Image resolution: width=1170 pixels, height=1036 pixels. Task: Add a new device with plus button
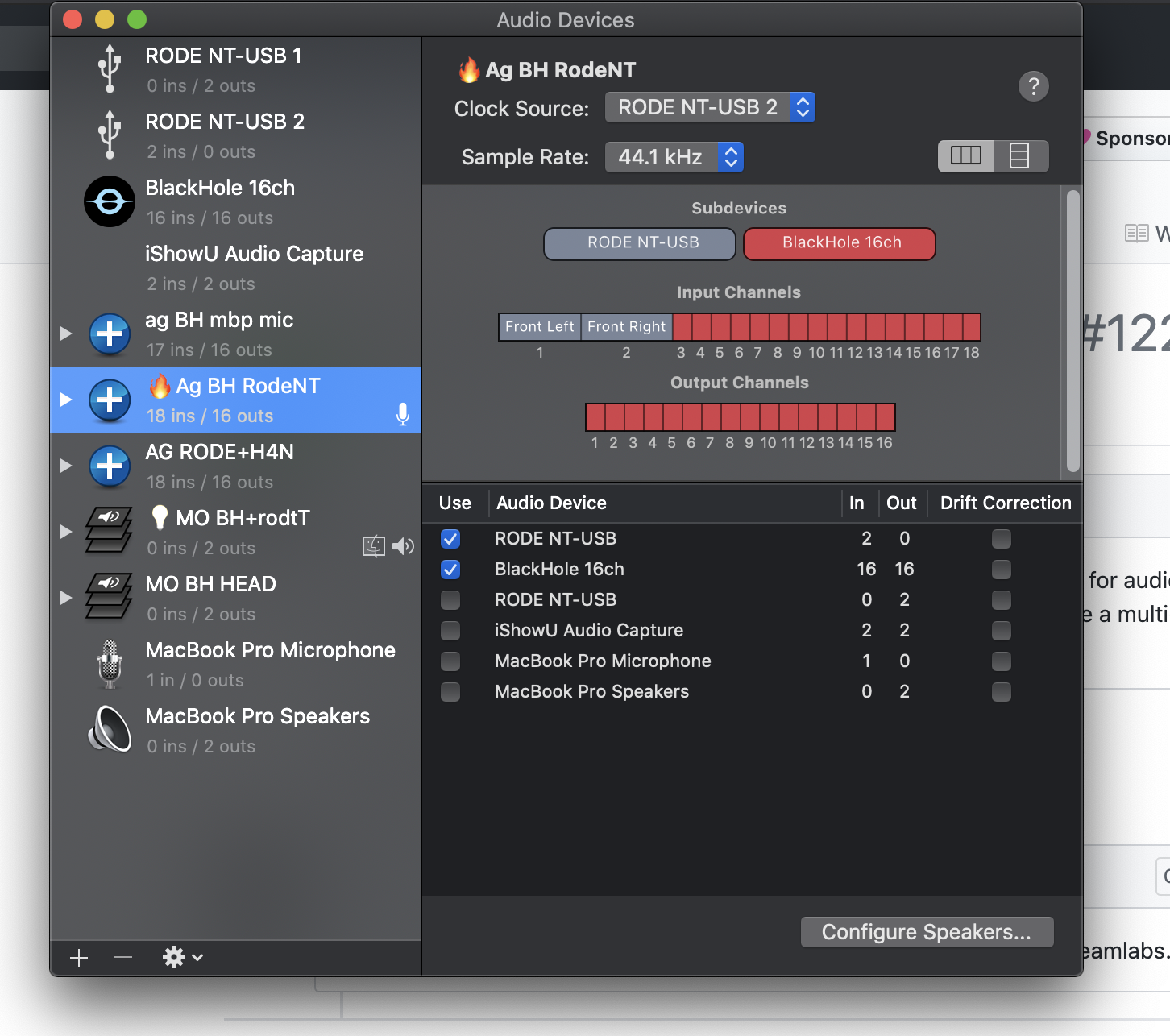[x=79, y=958]
